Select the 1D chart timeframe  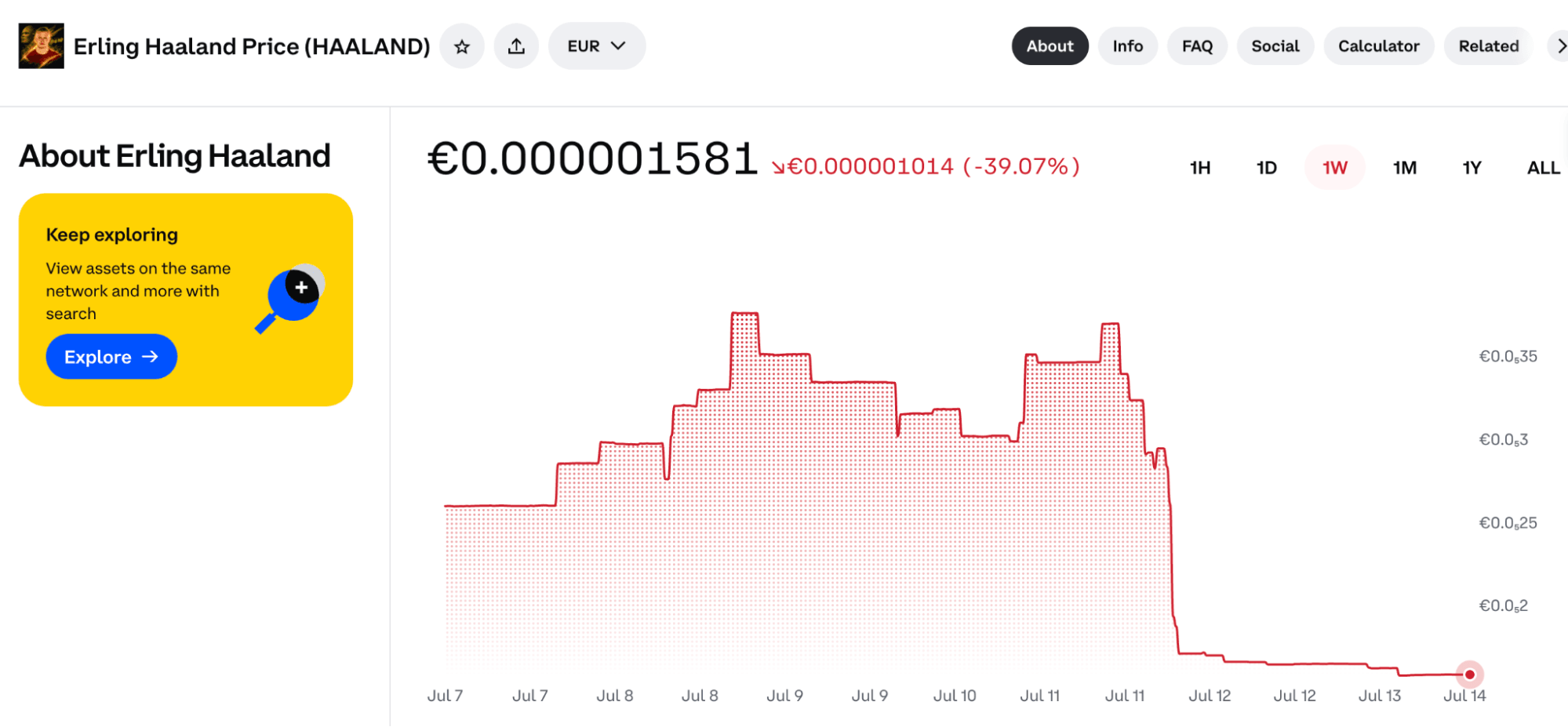[1267, 168]
